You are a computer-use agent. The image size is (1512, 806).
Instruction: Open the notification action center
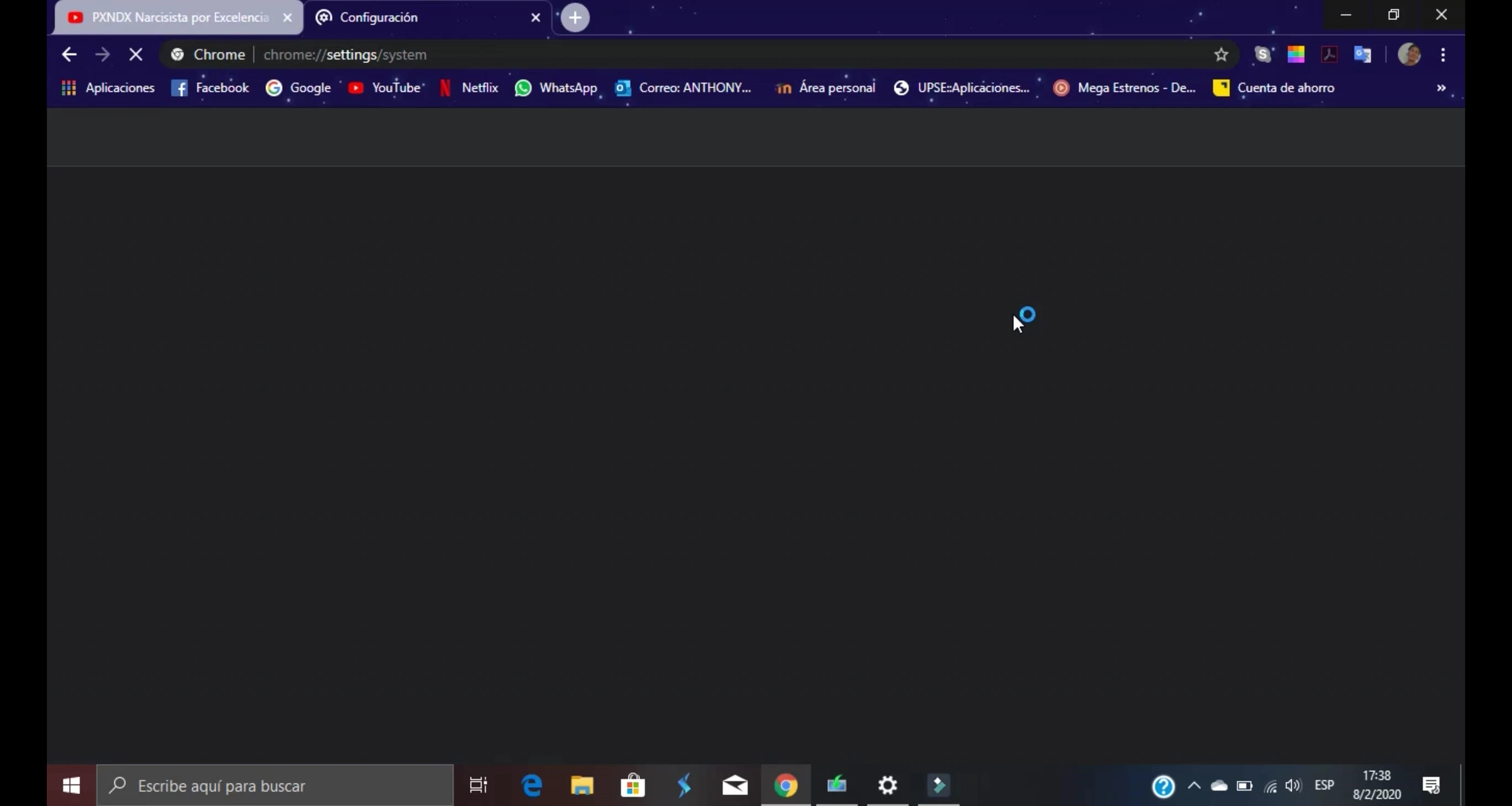(1431, 786)
